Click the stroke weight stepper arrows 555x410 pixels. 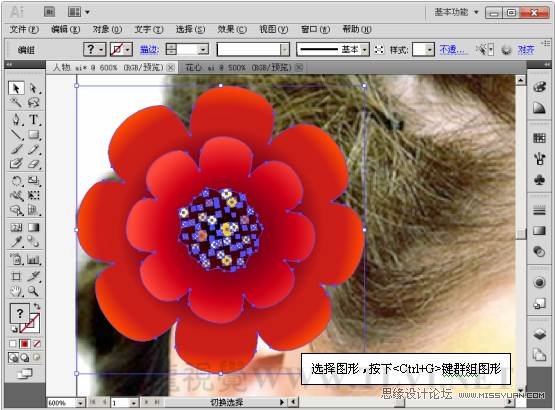click(x=171, y=50)
